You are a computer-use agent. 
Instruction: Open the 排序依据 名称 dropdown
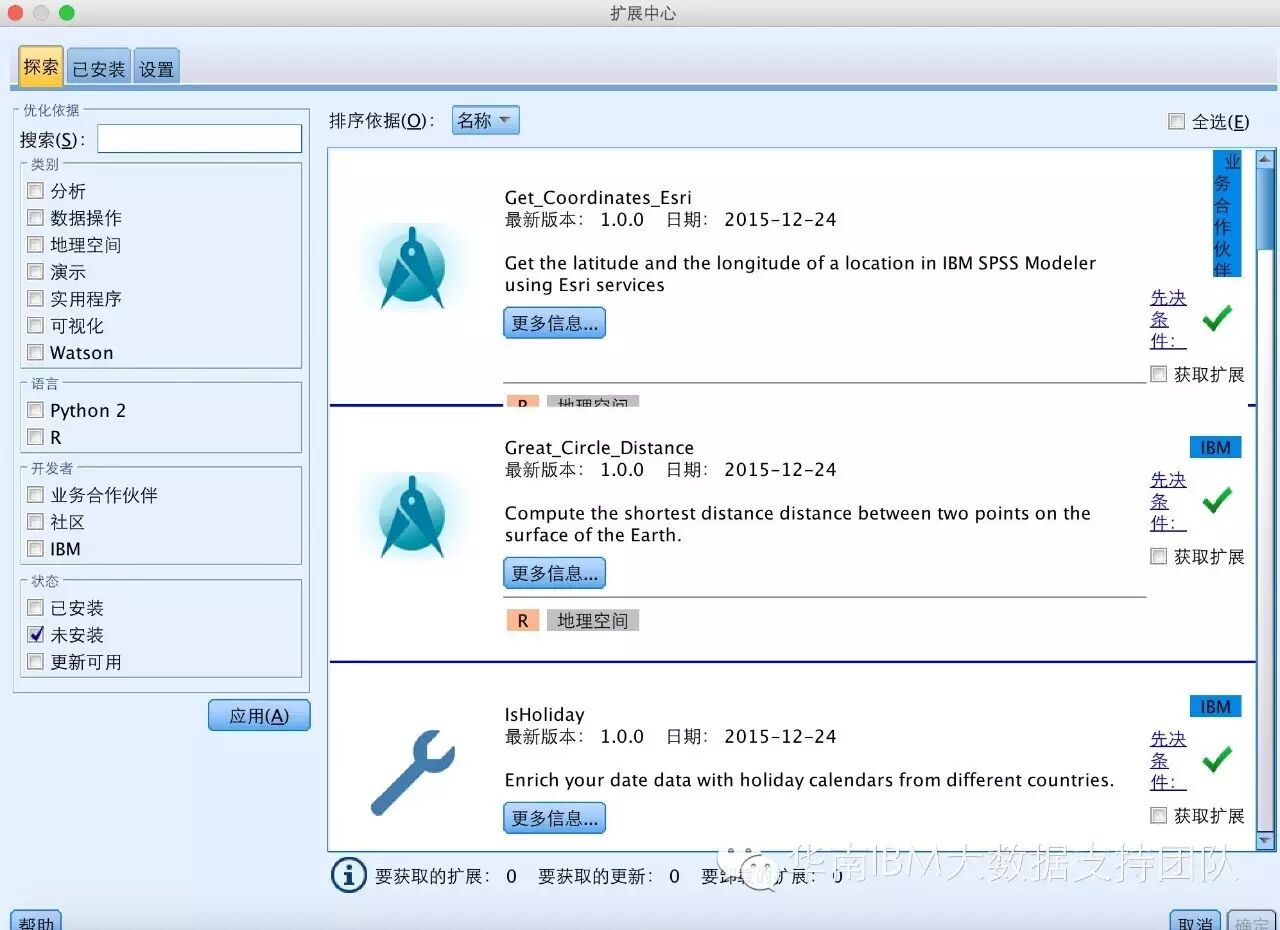tap(485, 120)
